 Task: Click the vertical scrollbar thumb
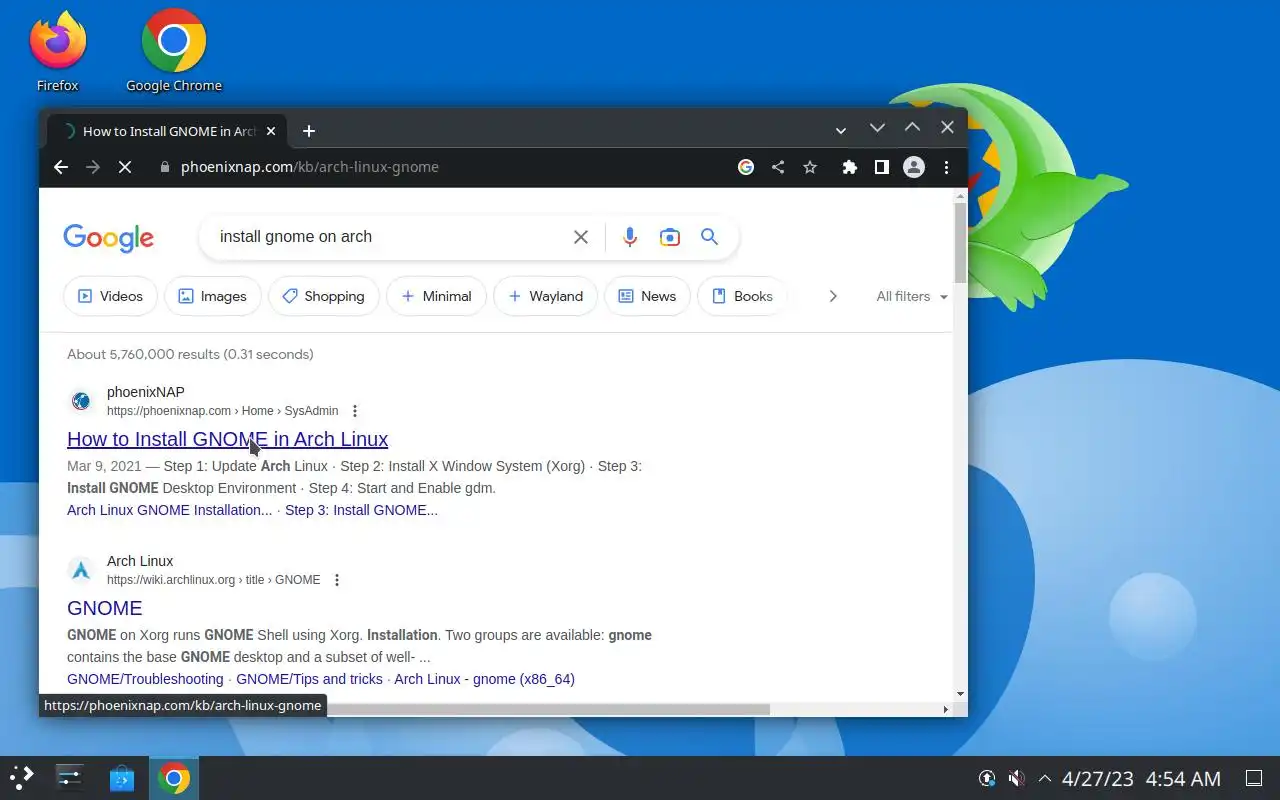[x=960, y=241]
